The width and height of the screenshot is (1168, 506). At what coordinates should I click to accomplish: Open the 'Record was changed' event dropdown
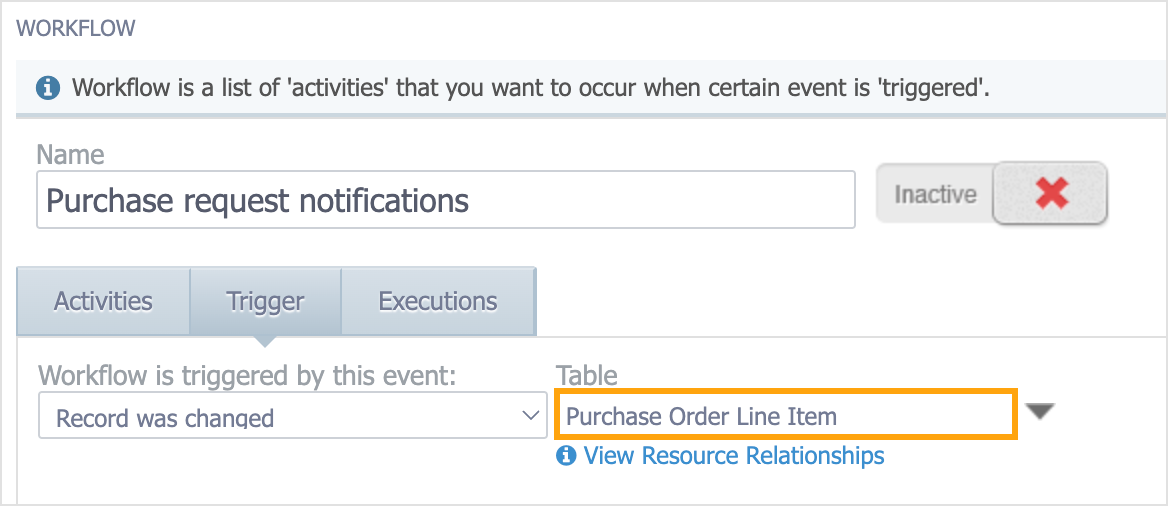[x=292, y=416]
